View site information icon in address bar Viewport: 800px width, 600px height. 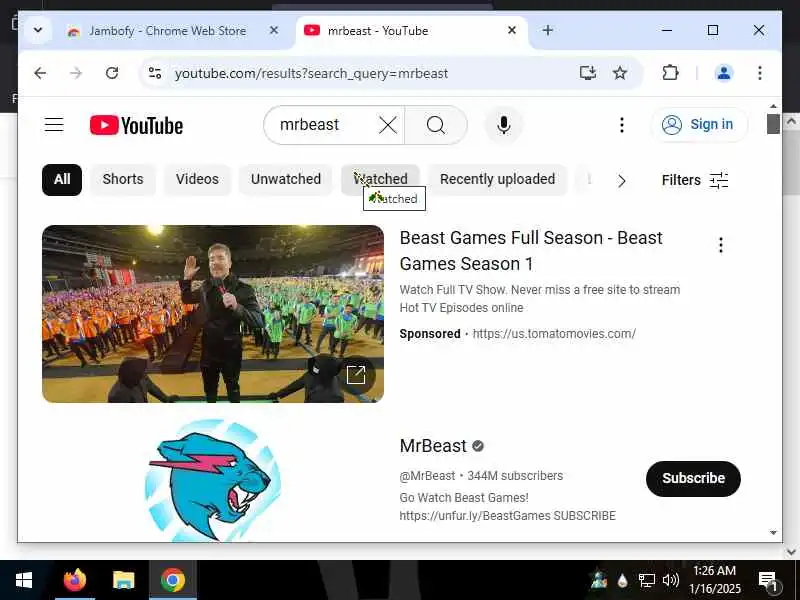[155, 73]
